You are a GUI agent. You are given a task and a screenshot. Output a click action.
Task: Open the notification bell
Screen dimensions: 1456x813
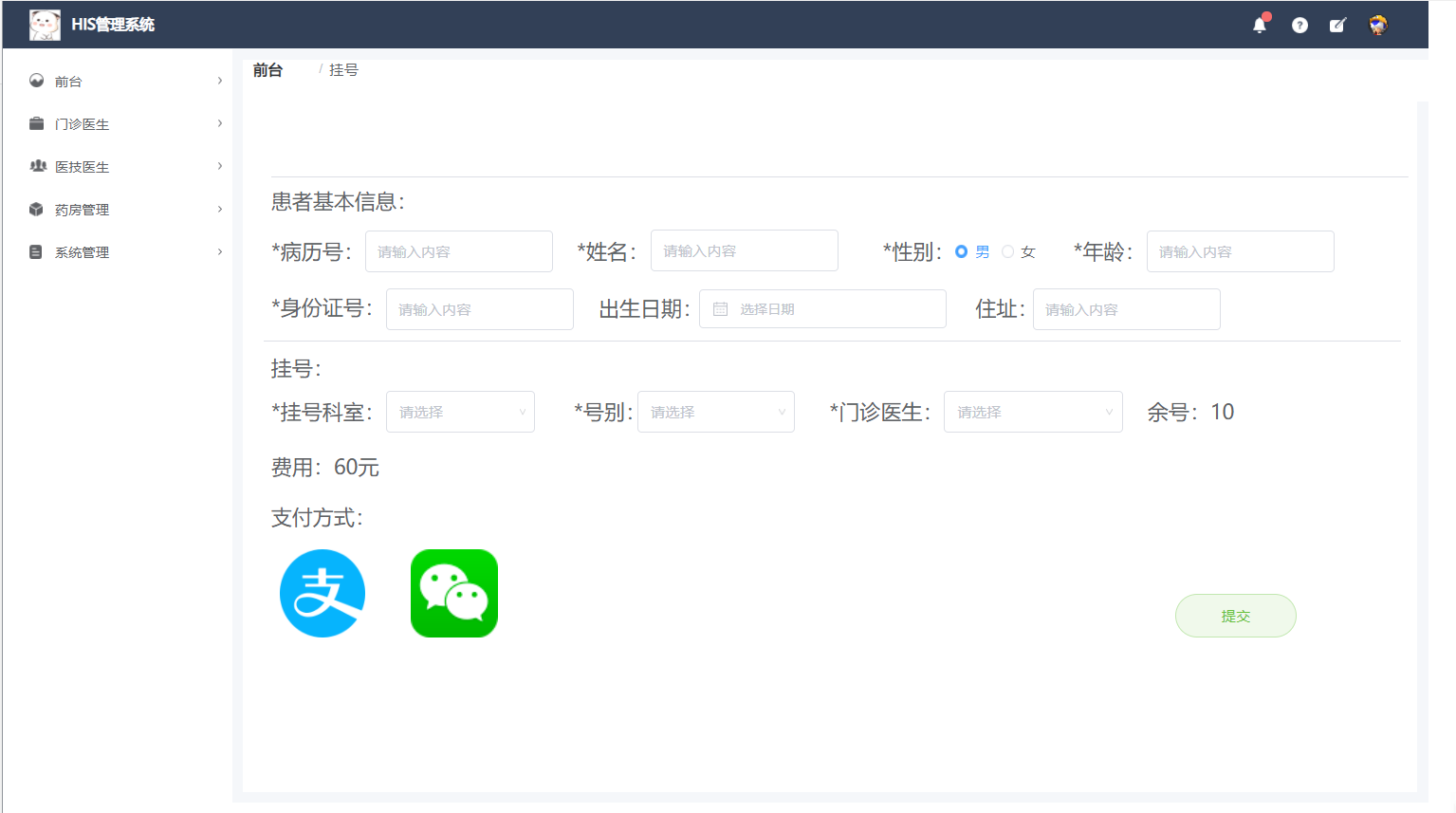coord(1260,25)
